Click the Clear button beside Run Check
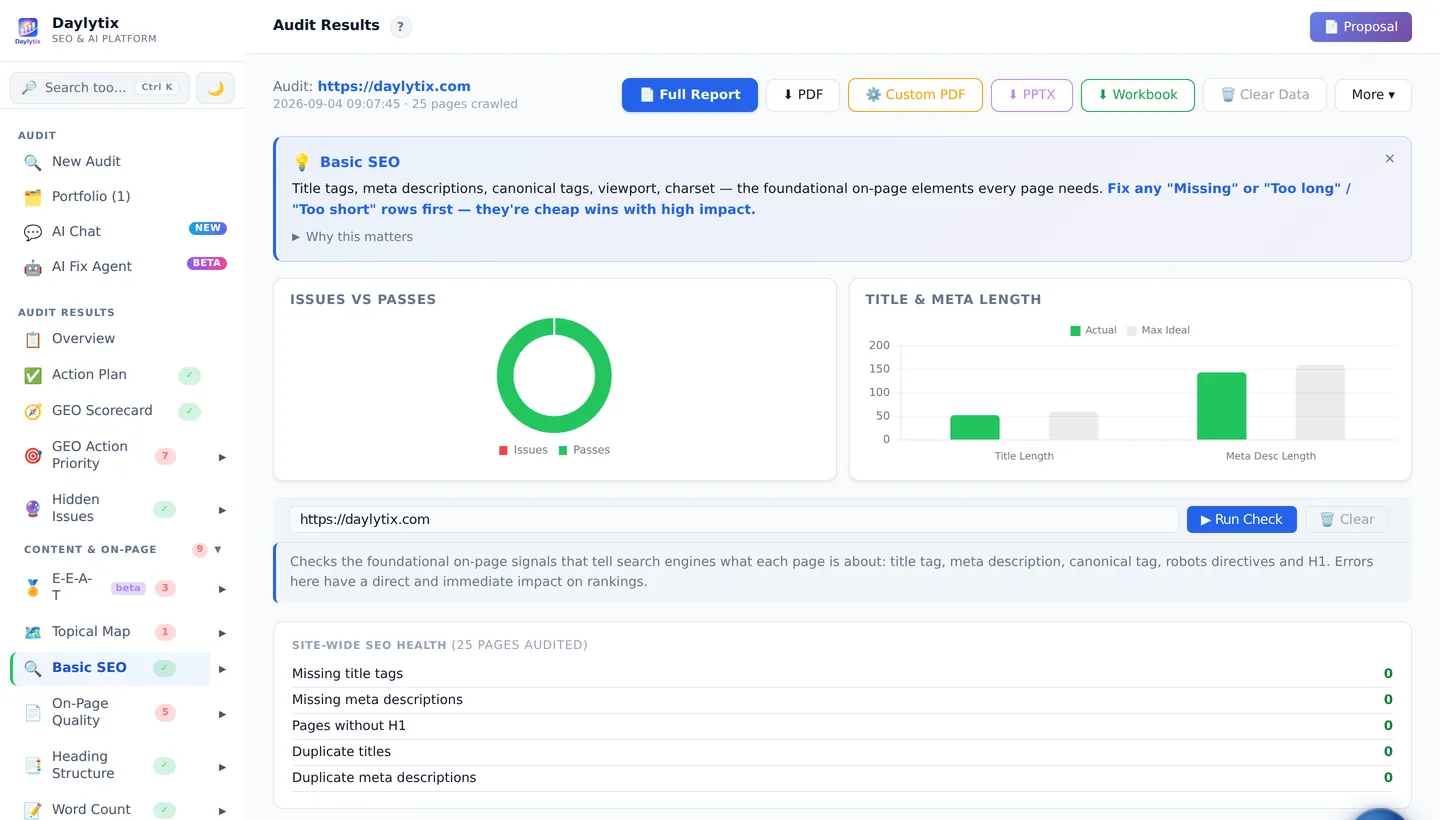This screenshot has height=820, width=1440. point(1346,519)
